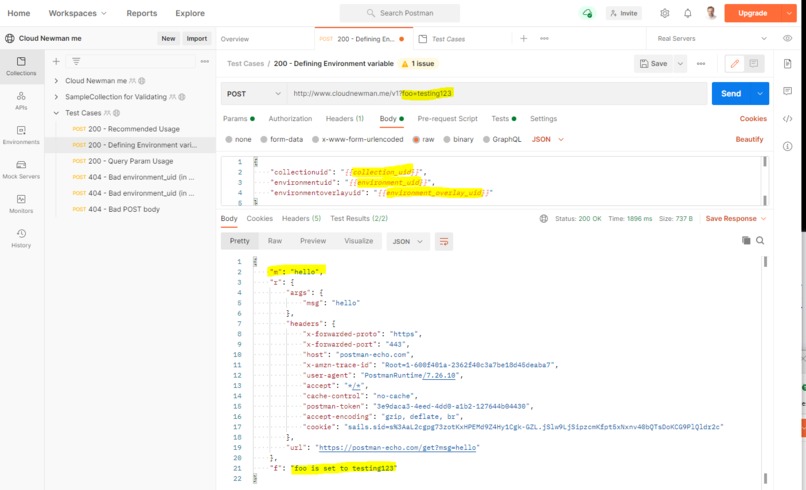
Task: Open the History sidebar icon
Action: (21, 238)
